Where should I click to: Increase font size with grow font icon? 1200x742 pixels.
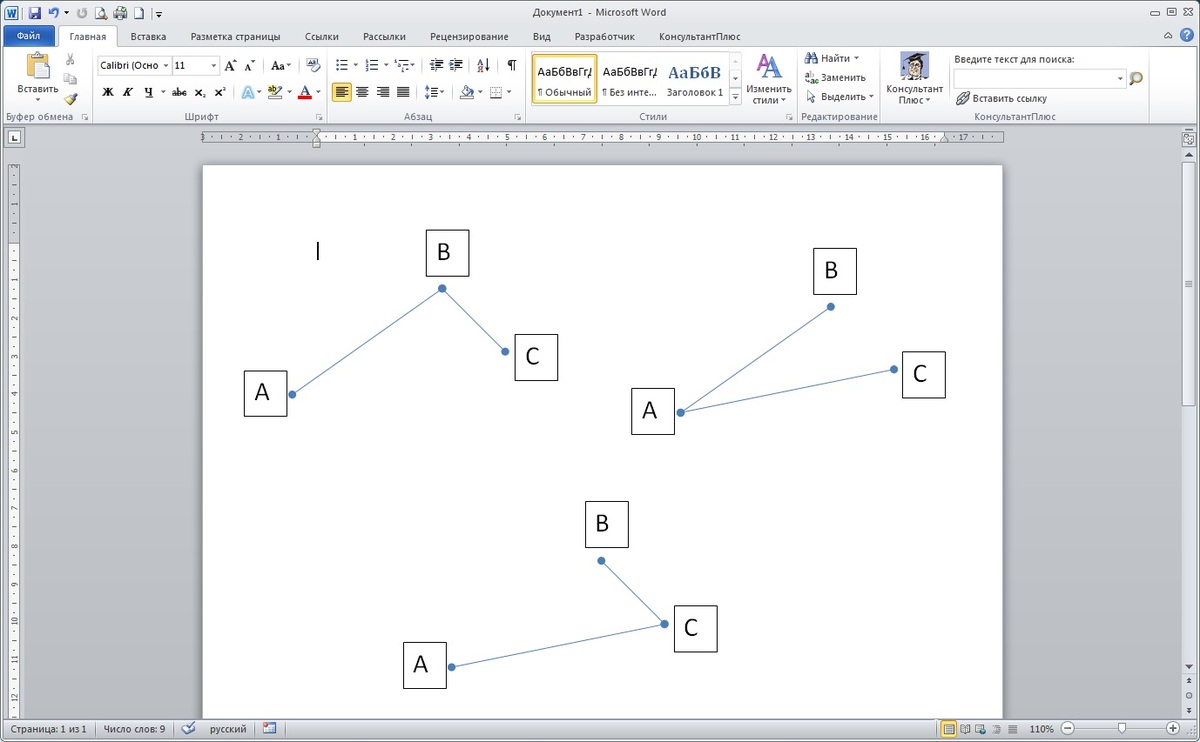231,65
